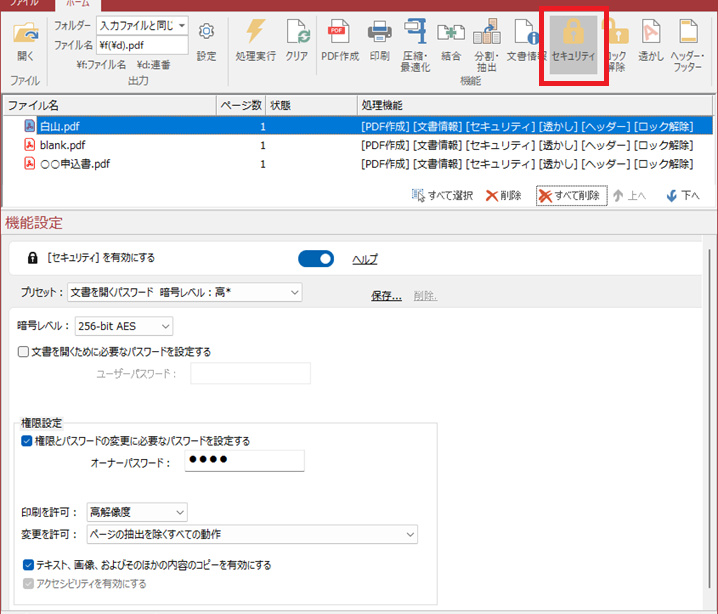Open the 暗号レベル 256-bit AES dropdown
The width and height of the screenshot is (718, 614).
pos(123,325)
